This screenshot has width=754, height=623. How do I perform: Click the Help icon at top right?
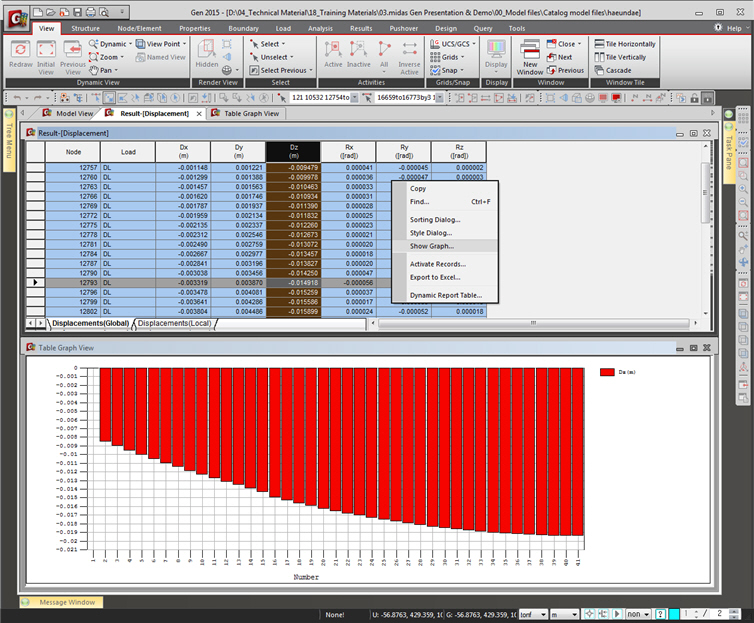pos(729,28)
